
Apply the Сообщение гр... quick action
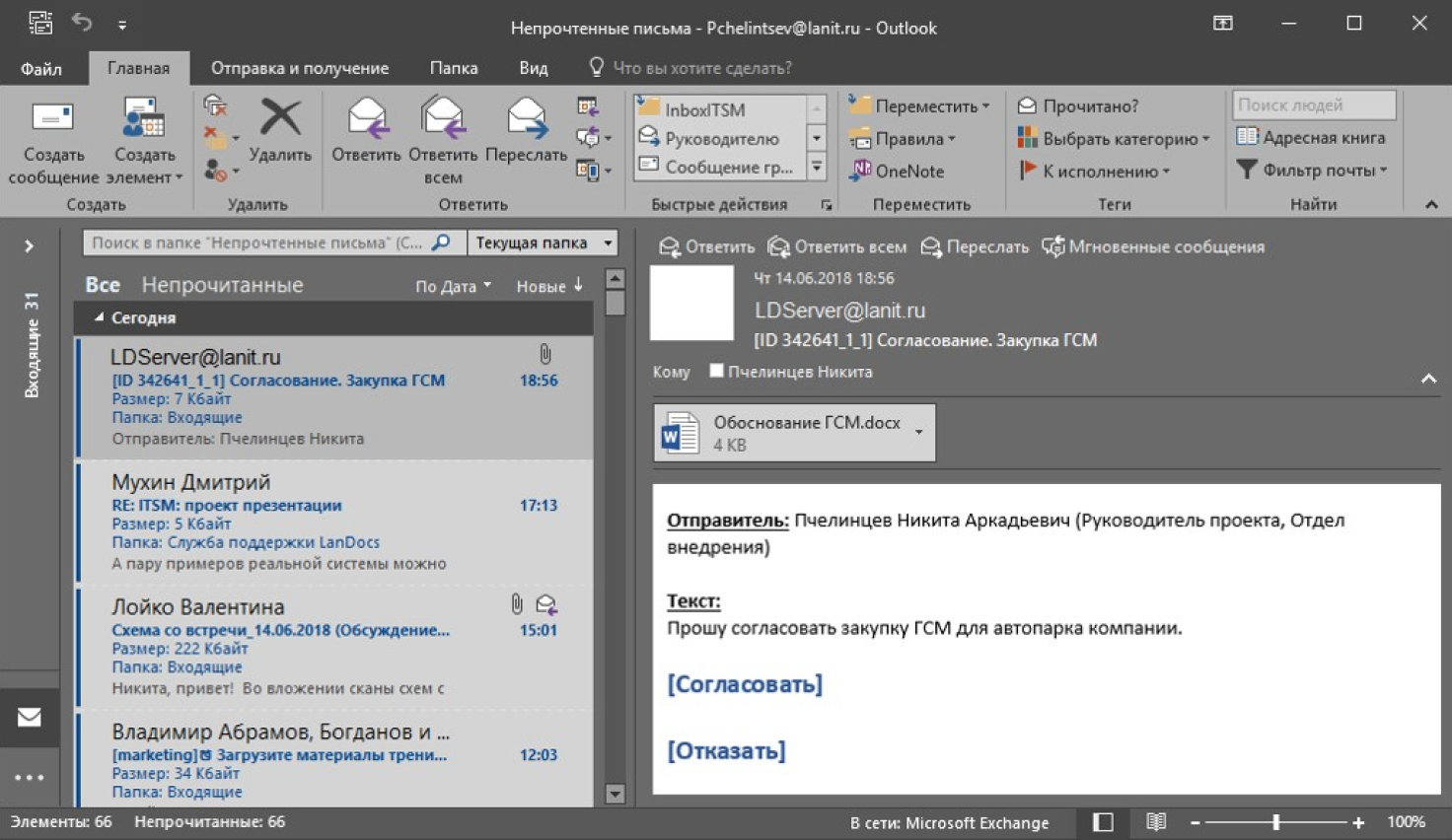tap(720, 167)
